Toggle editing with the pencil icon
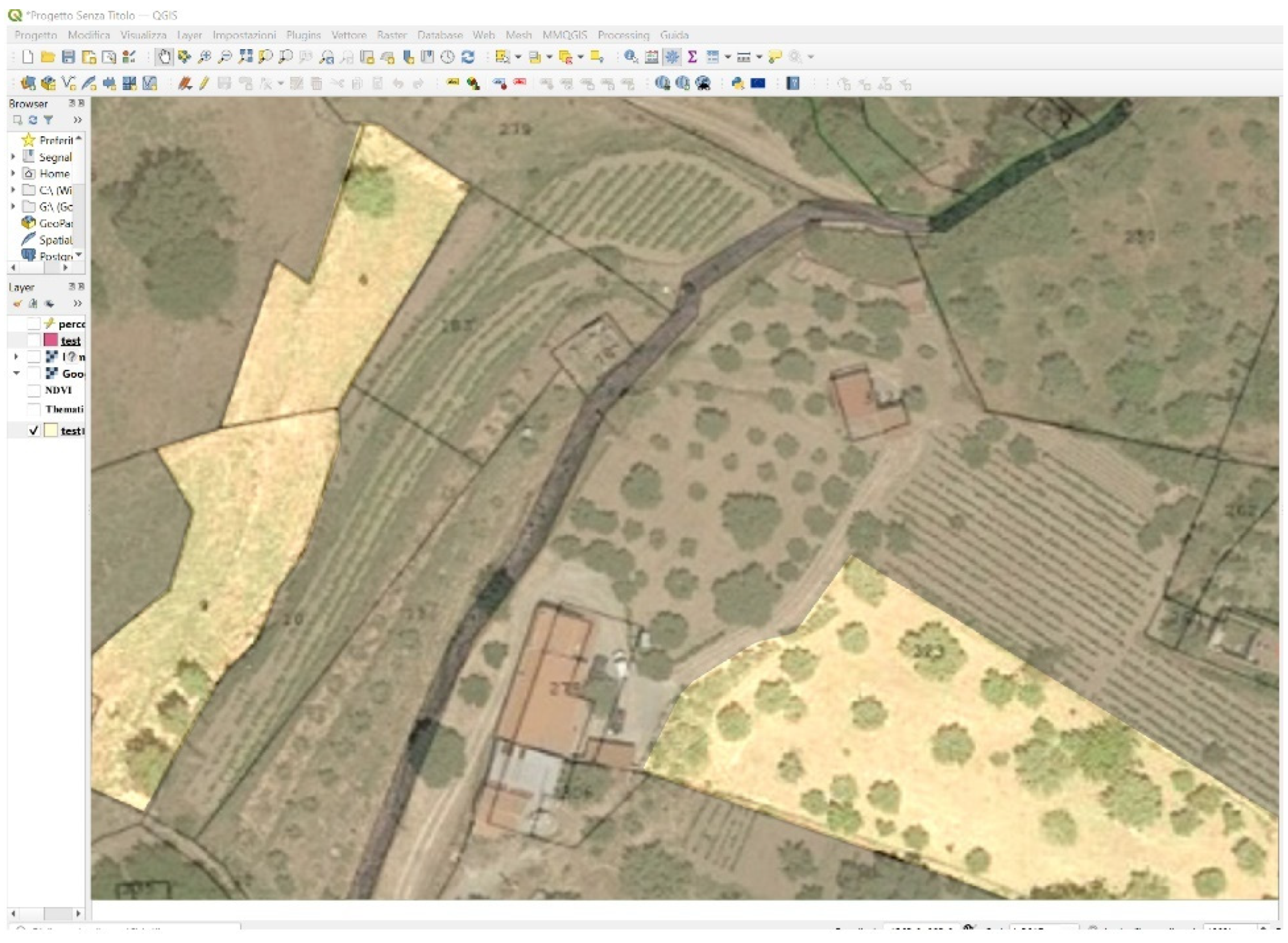Screen dimensions: 1288x943 [204, 84]
